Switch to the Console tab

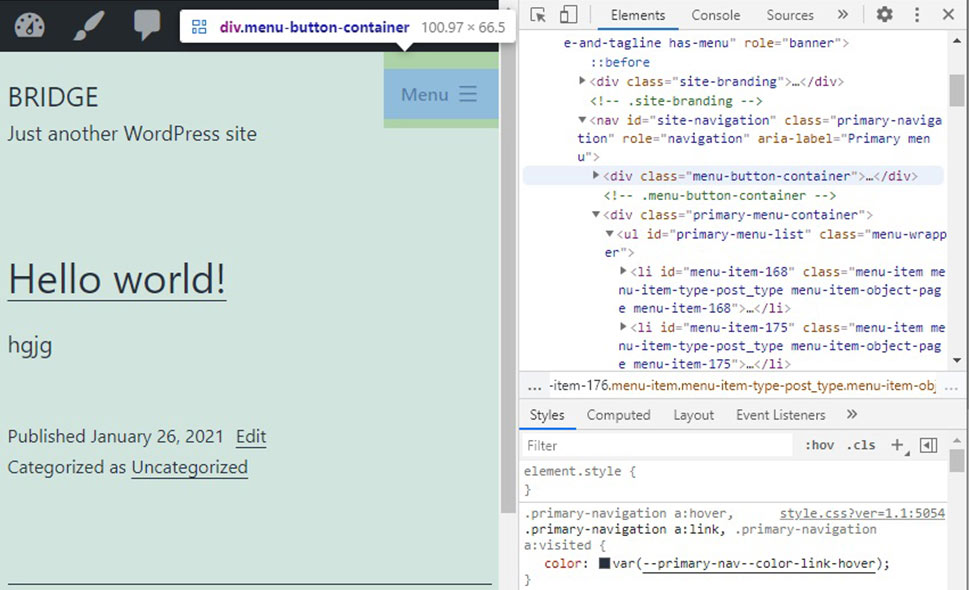pyautogui.click(x=716, y=15)
